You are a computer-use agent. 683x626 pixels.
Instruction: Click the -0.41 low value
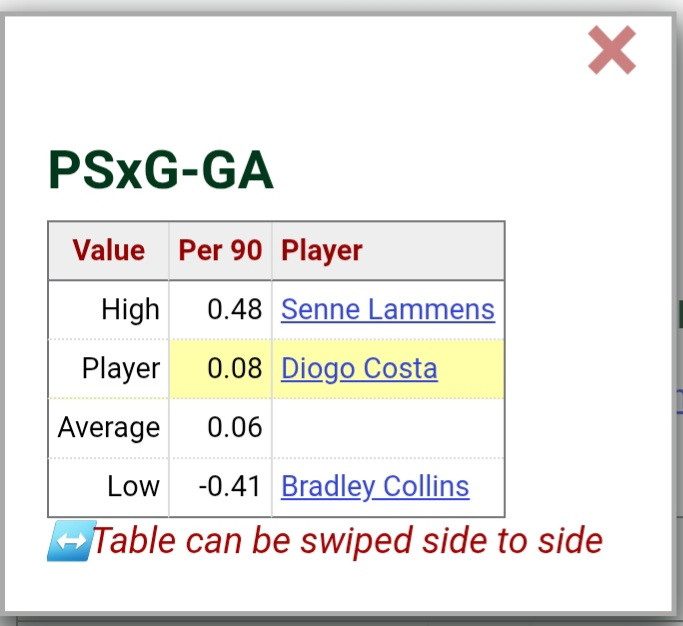(x=230, y=486)
